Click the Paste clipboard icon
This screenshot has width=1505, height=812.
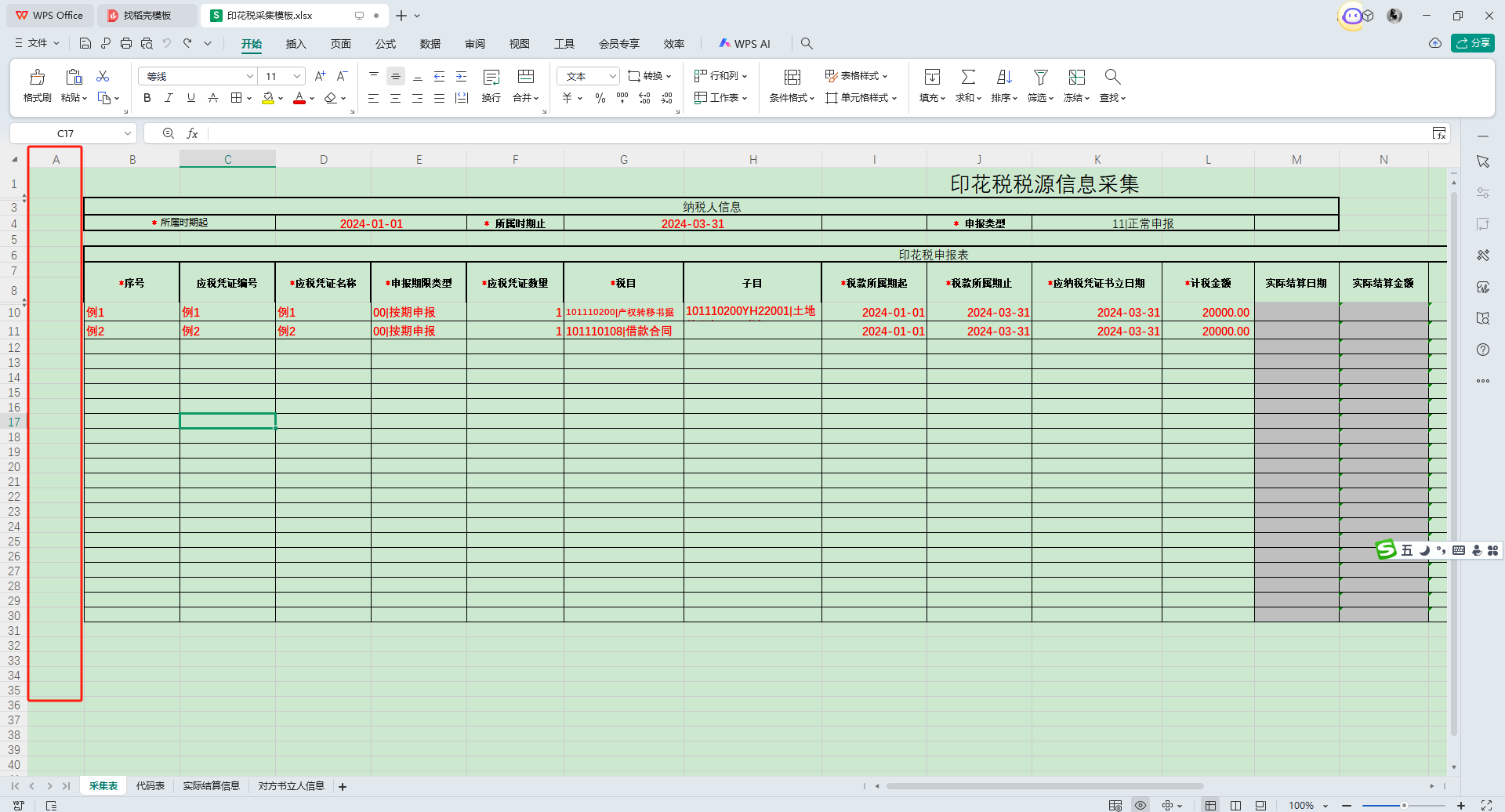(x=74, y=77)
